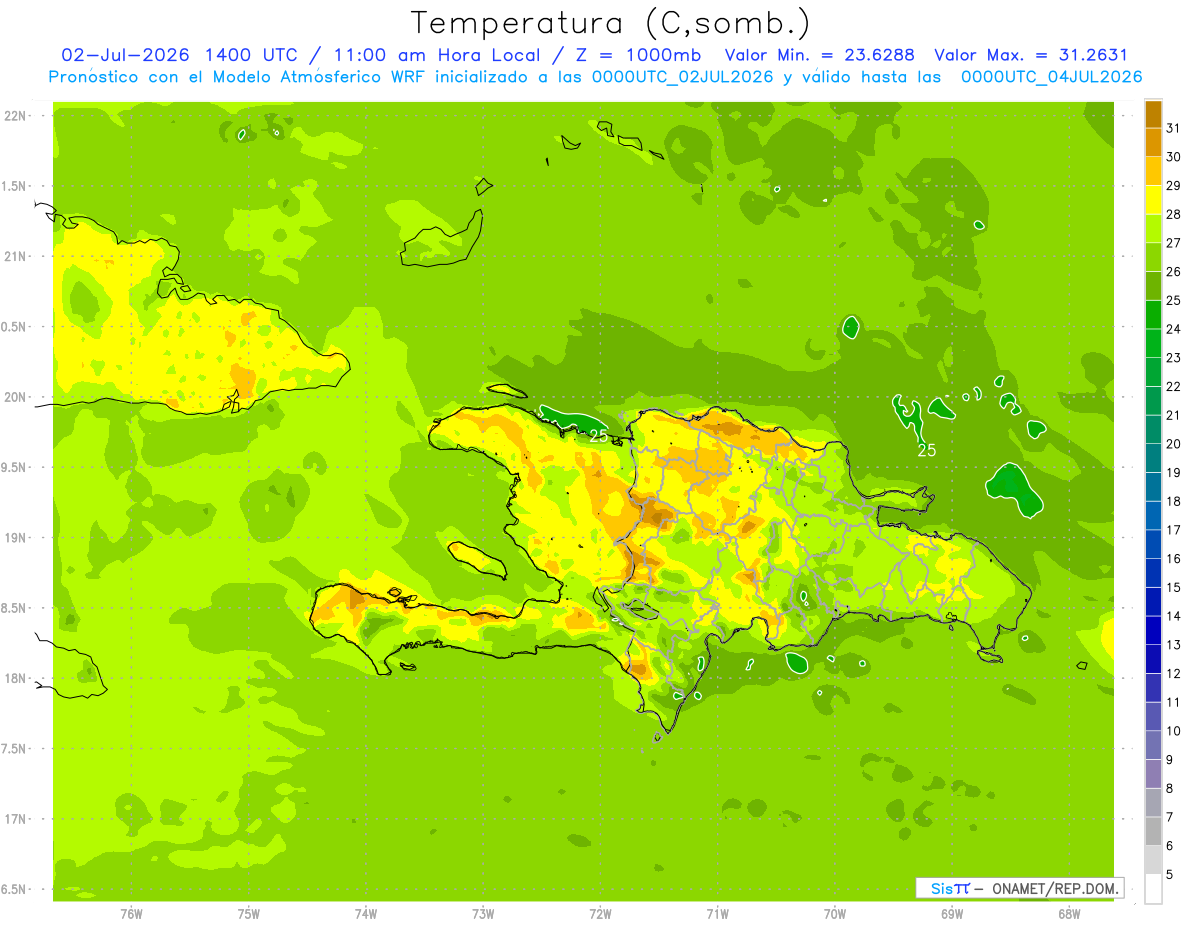Click the colorbar band between 28 and 29
Viewport: 1200px width, 927px height.
point(1153,200)
